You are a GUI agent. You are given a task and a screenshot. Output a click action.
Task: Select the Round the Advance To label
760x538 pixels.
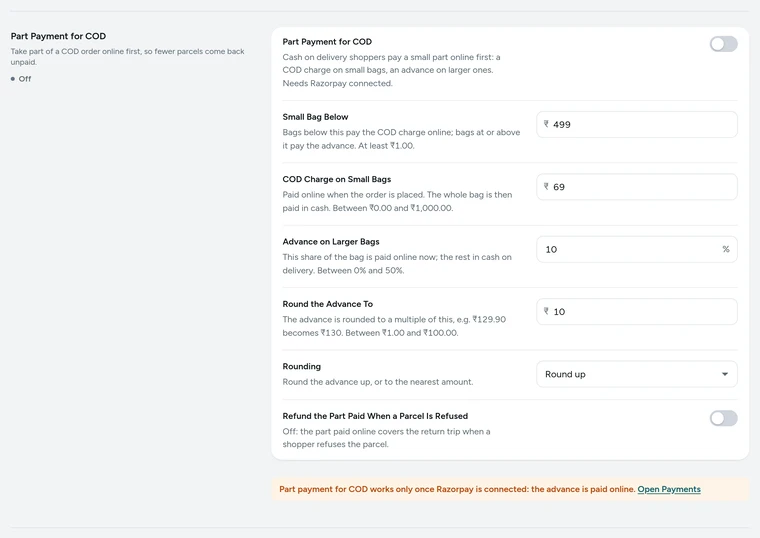[x=328, y=304]
